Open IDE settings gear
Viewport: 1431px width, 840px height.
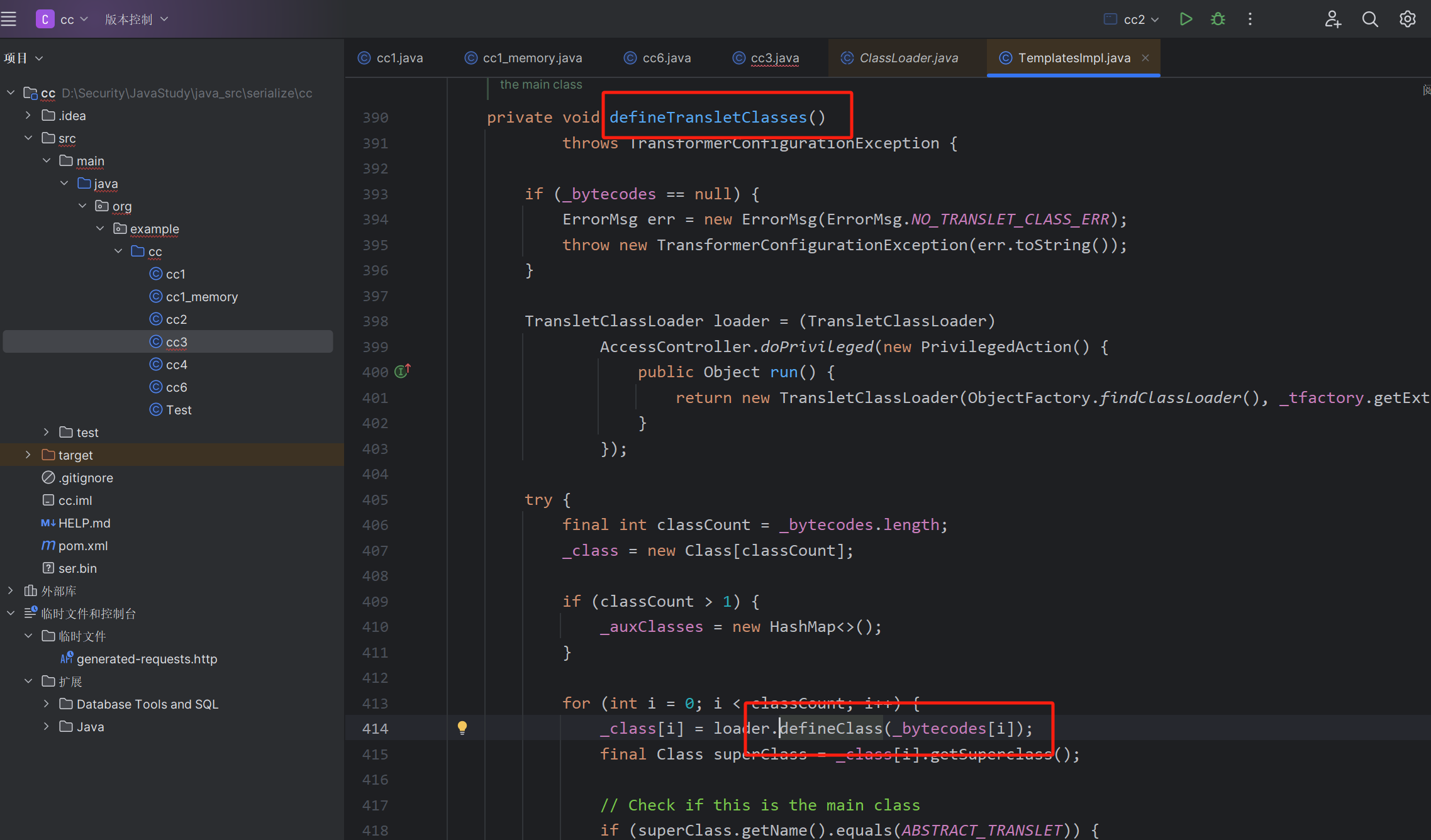(x=1407, y=19)
